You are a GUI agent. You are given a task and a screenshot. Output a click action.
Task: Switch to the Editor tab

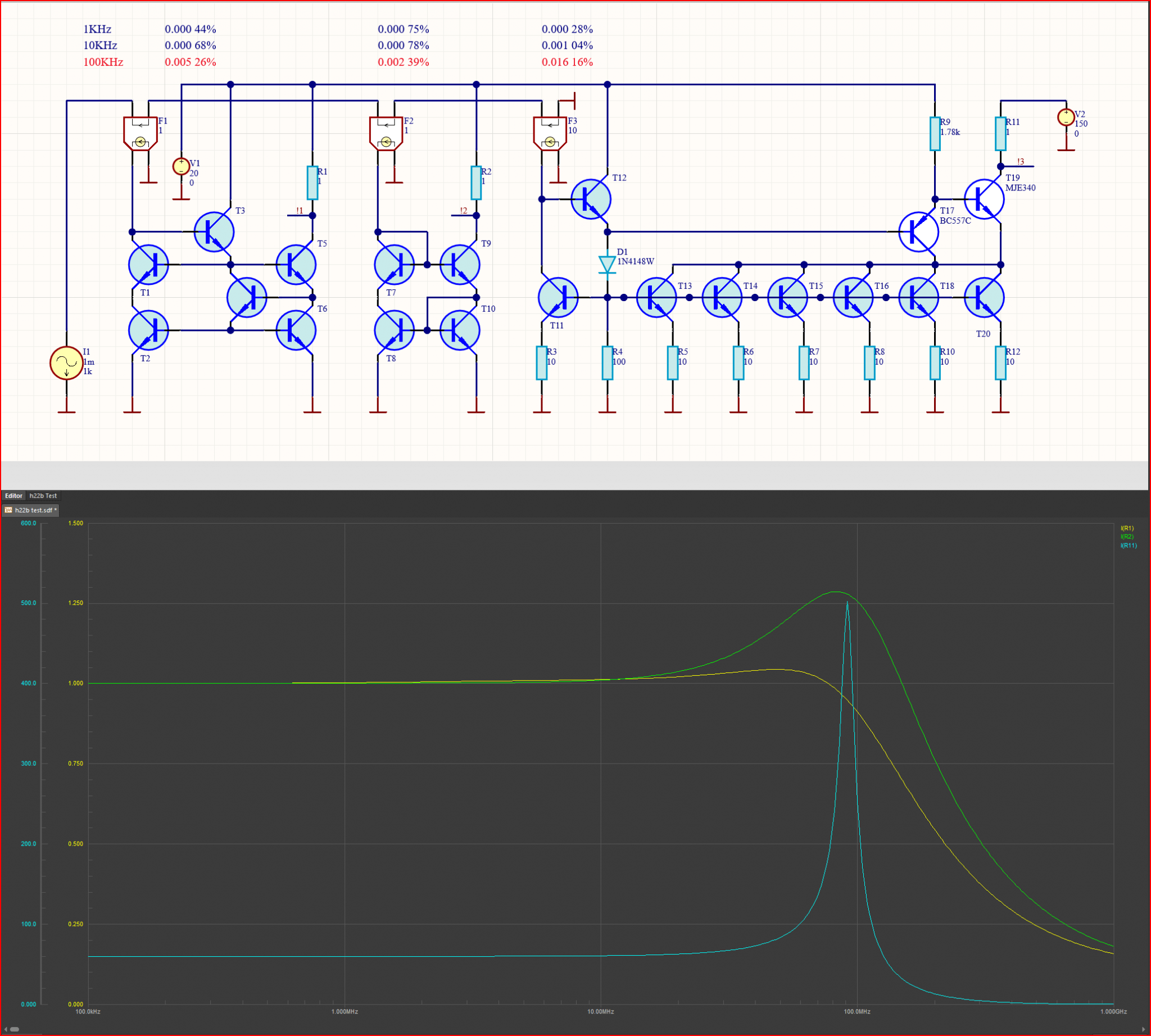[x=13, y=496]
